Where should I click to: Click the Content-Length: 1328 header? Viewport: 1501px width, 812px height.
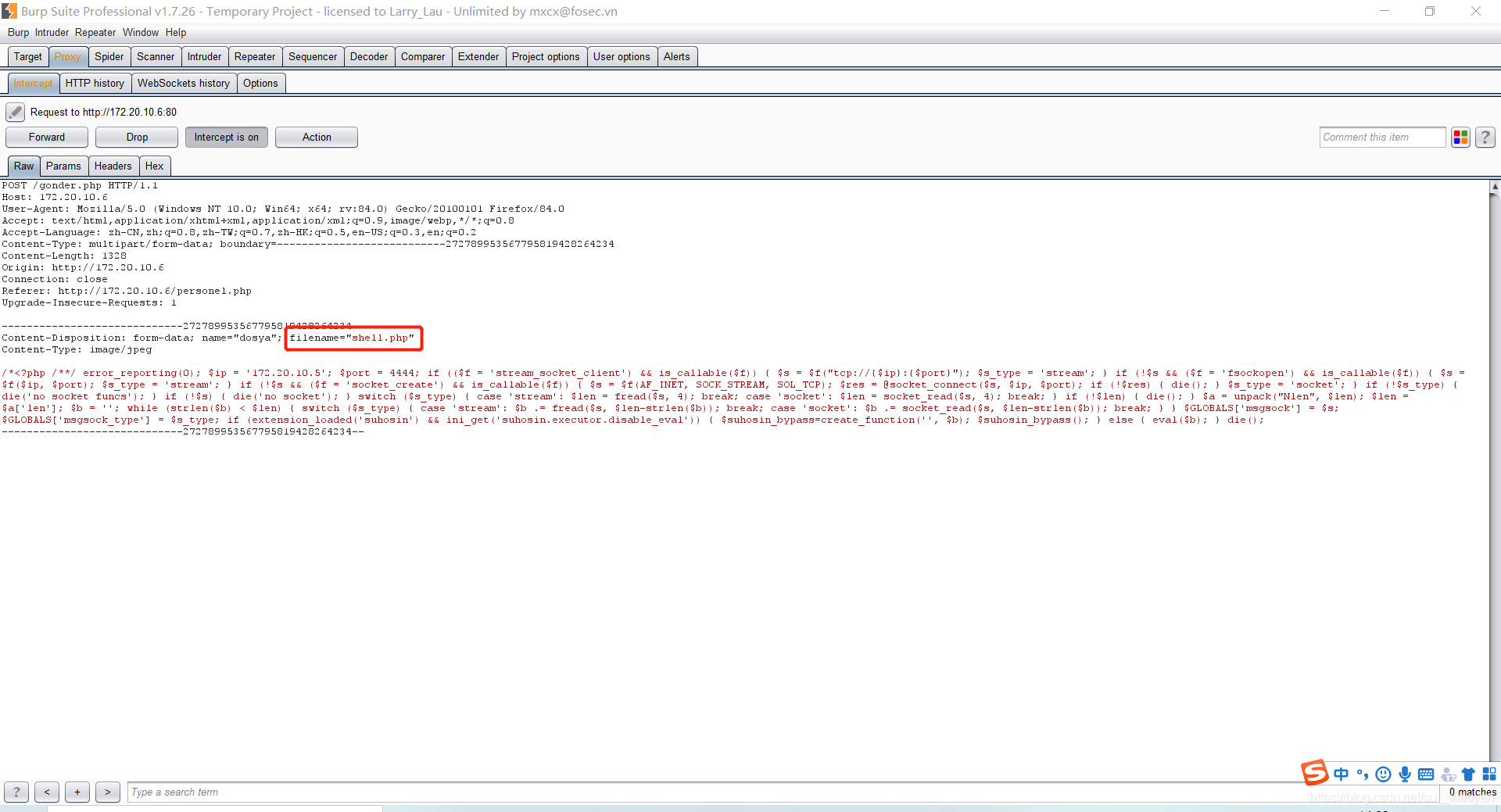tap(64, 256)
